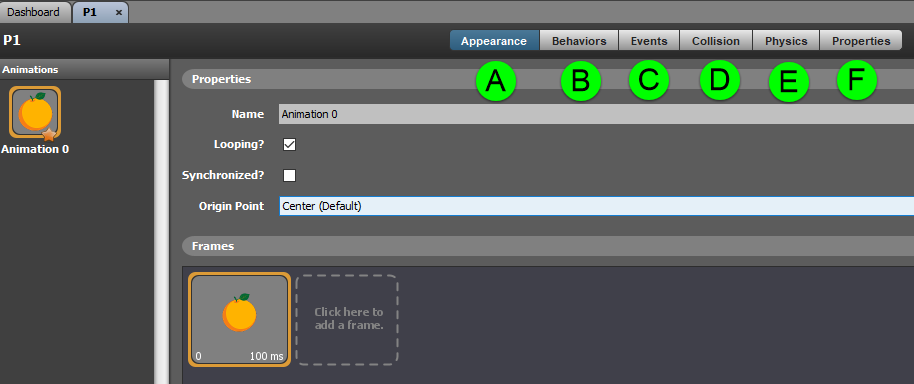Image resolution: width=914 pixels, height=384 pixels.
Task: Click the green circle labeled E
Action: point(789,82)
